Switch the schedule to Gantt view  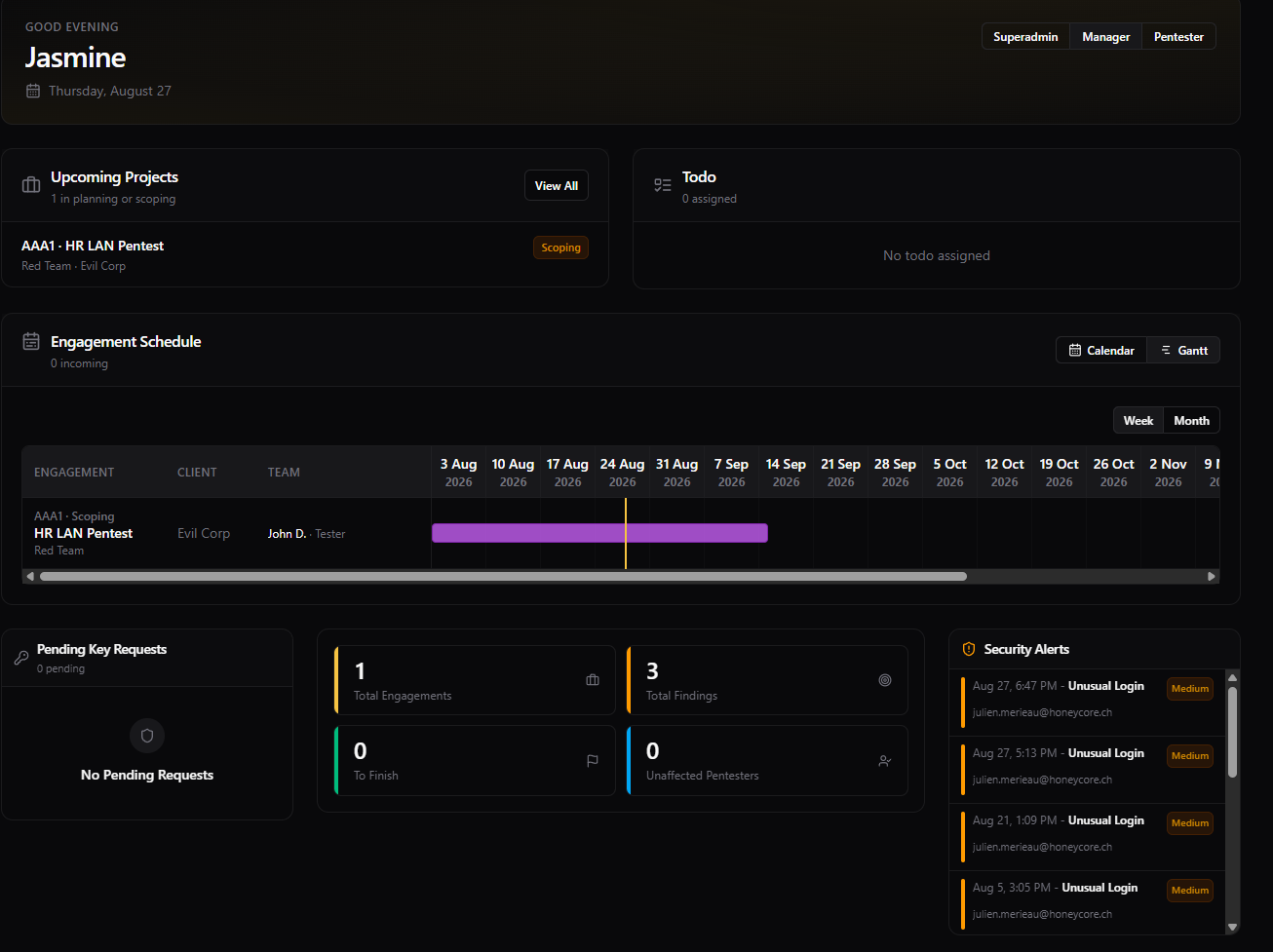point(1184,350)
